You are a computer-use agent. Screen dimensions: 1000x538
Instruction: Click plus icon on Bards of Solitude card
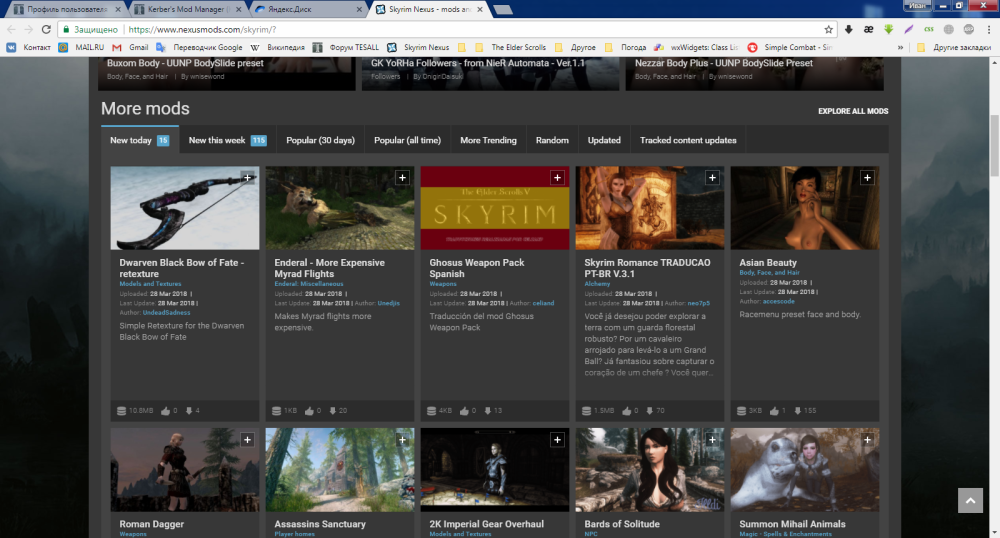(x=712, y=440)
